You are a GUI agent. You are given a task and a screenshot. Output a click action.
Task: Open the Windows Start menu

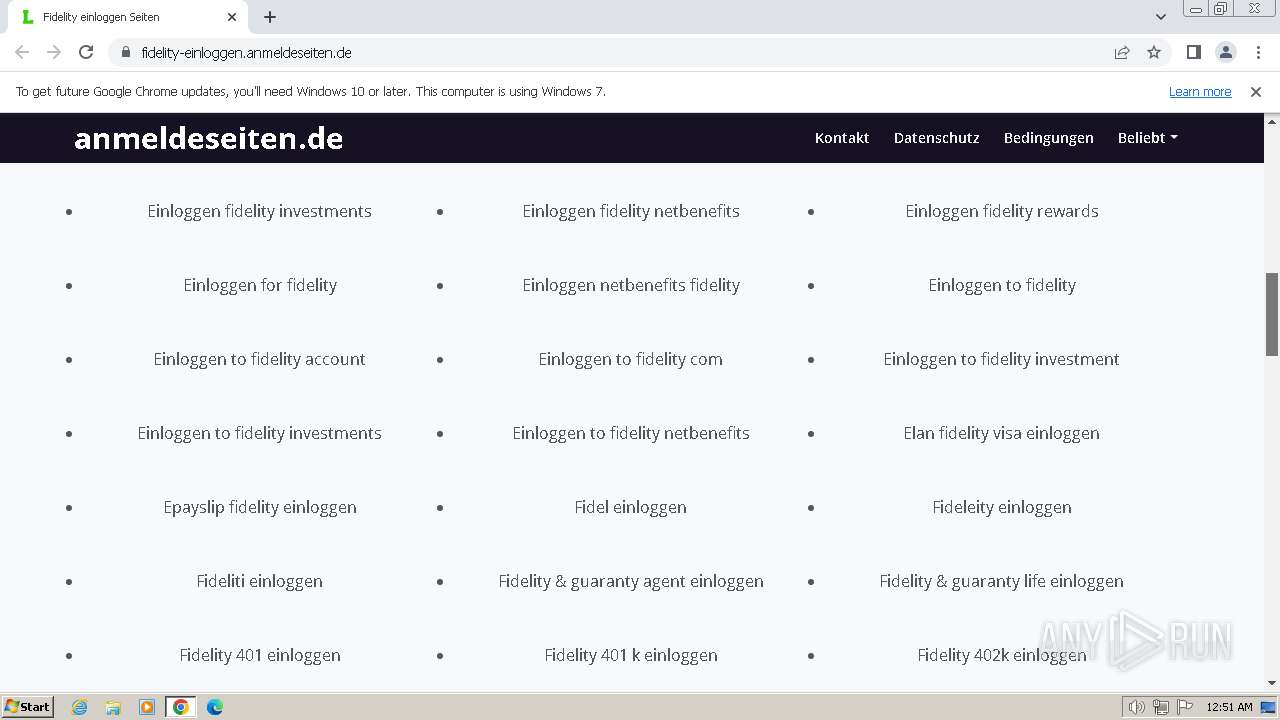(x=28, y=706)
